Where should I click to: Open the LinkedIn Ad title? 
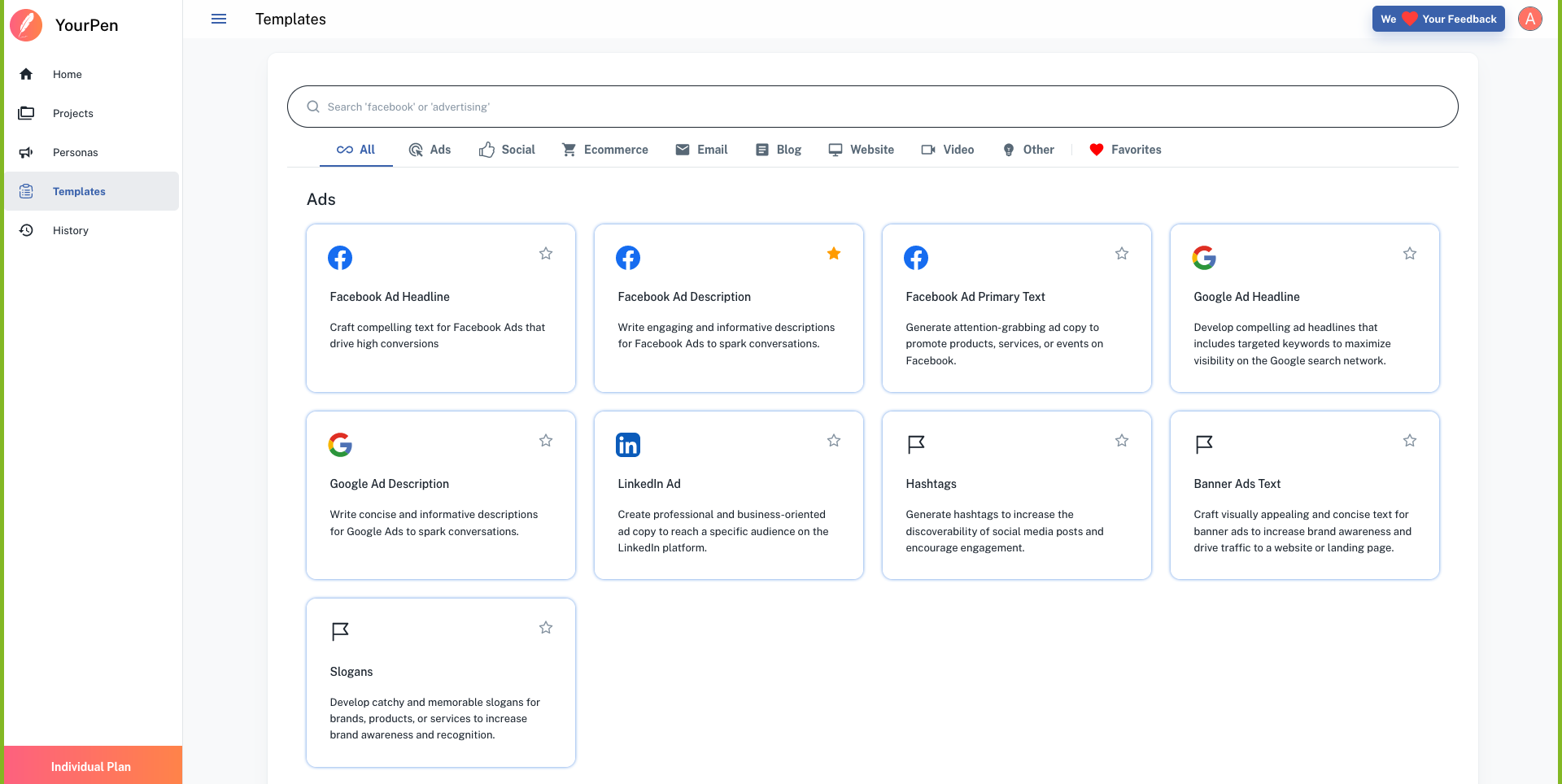coord(649,484)
